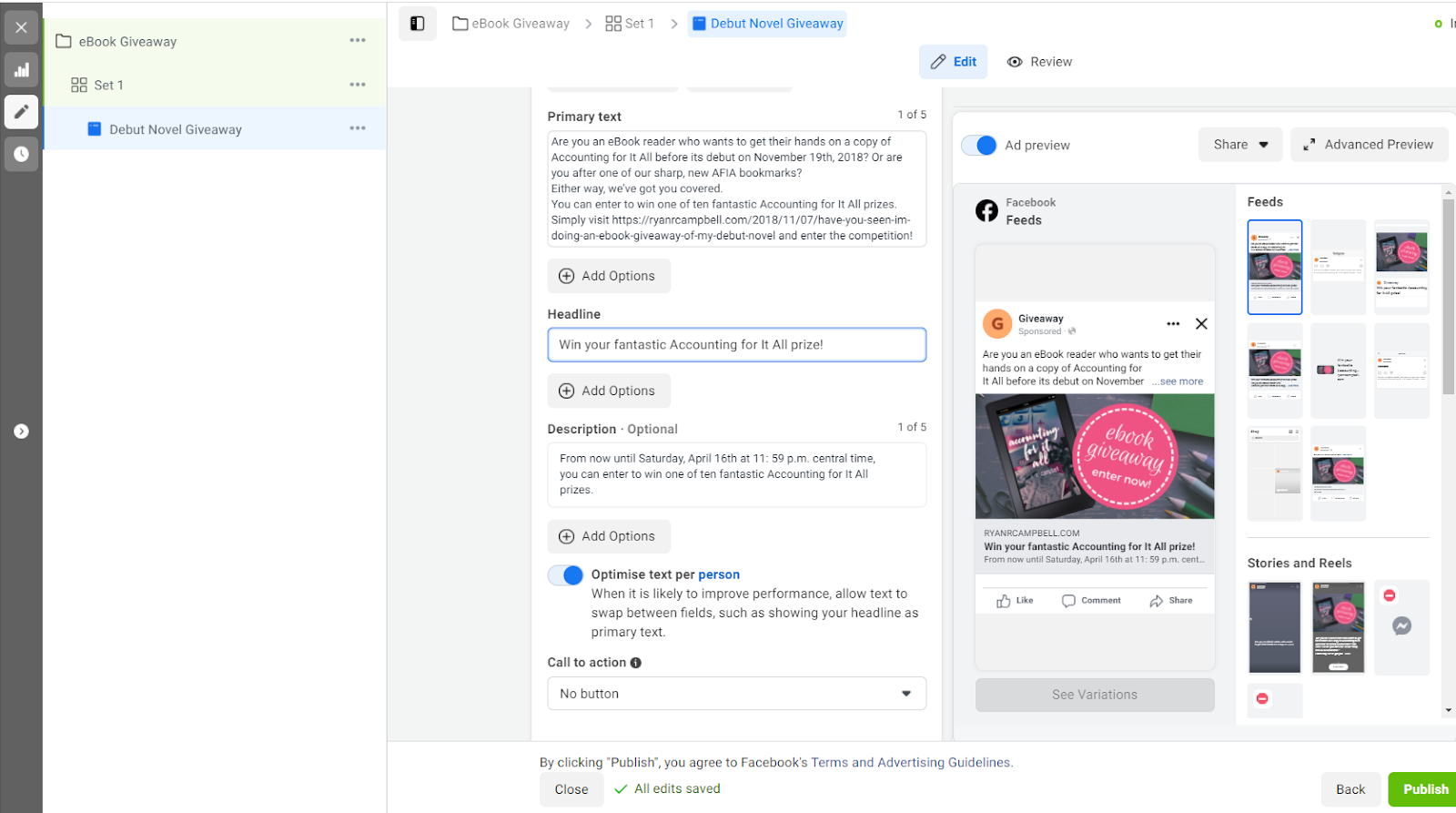Click the Back button
This screenshot has height=813, width=1456.
coord(1350,789)
